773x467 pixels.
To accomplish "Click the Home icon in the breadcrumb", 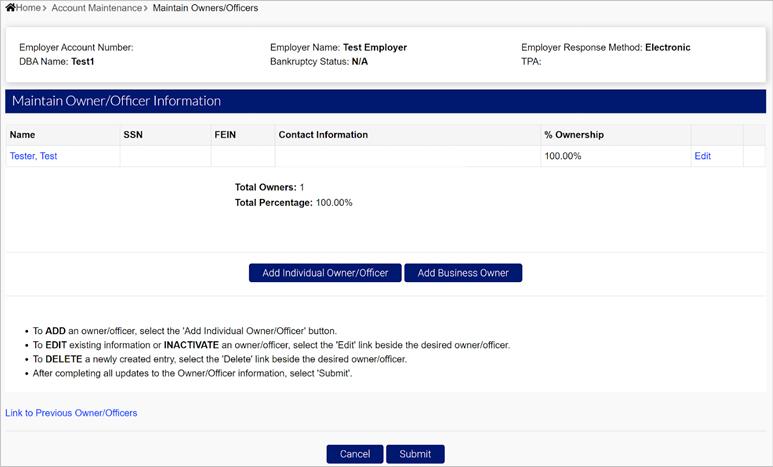I will (10, 8).
